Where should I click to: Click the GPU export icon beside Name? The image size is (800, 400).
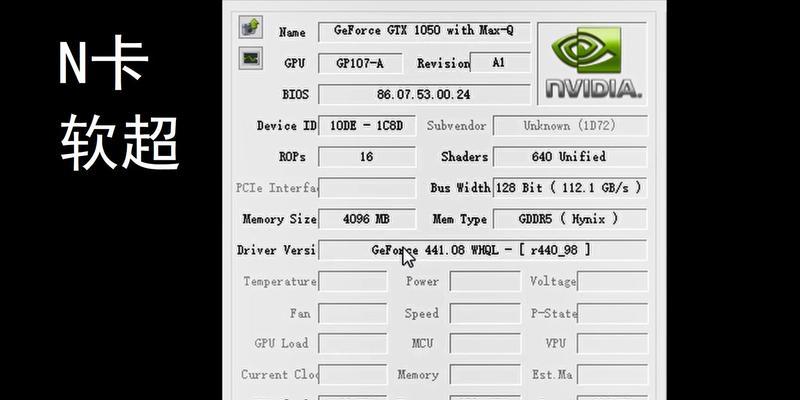(x=251, y=27)
